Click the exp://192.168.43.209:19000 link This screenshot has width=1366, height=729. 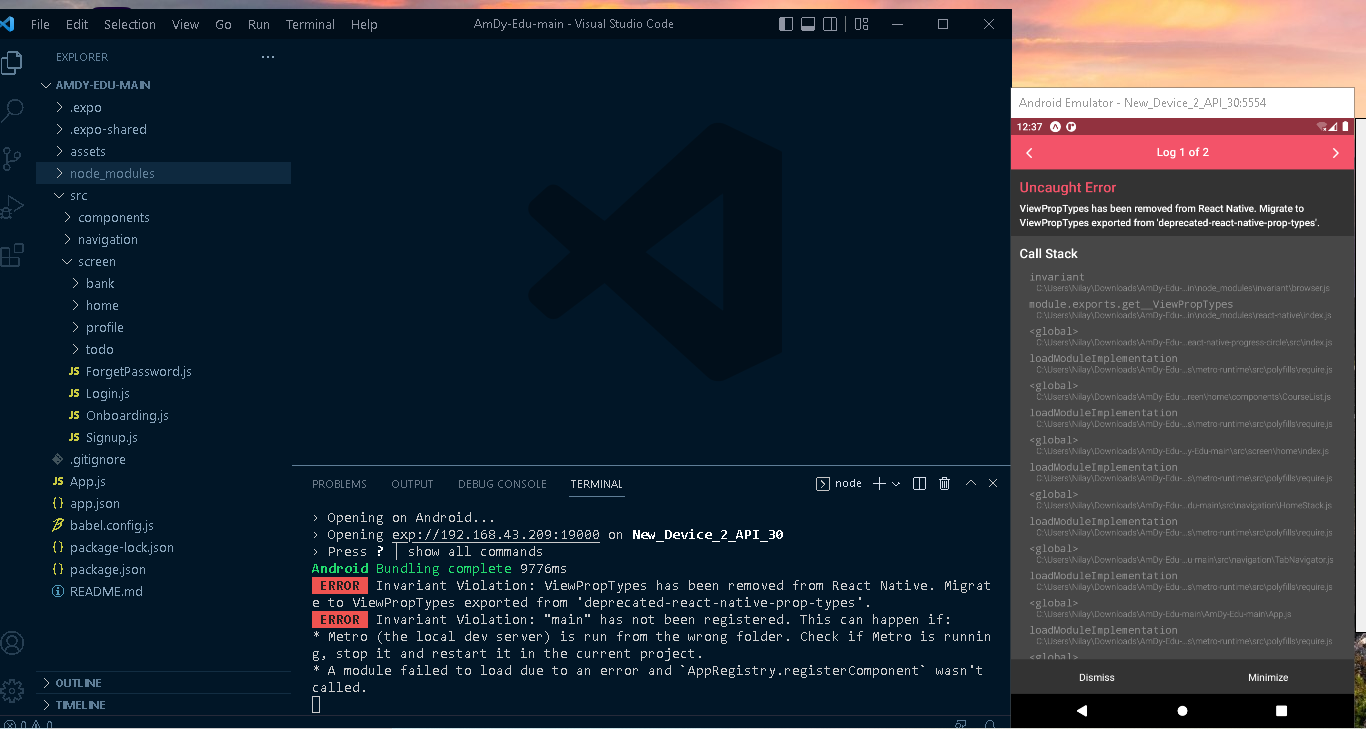click(x=494, y=535)
